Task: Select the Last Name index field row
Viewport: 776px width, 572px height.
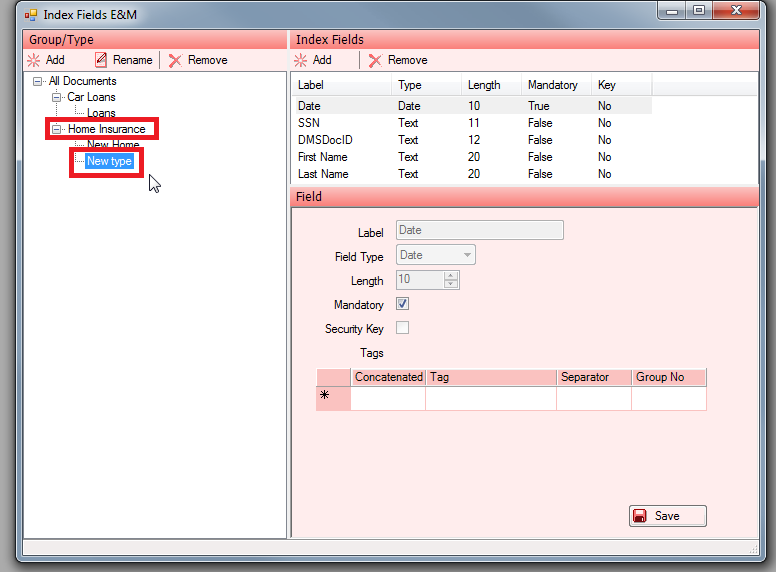Action: (x=323, y=174)
